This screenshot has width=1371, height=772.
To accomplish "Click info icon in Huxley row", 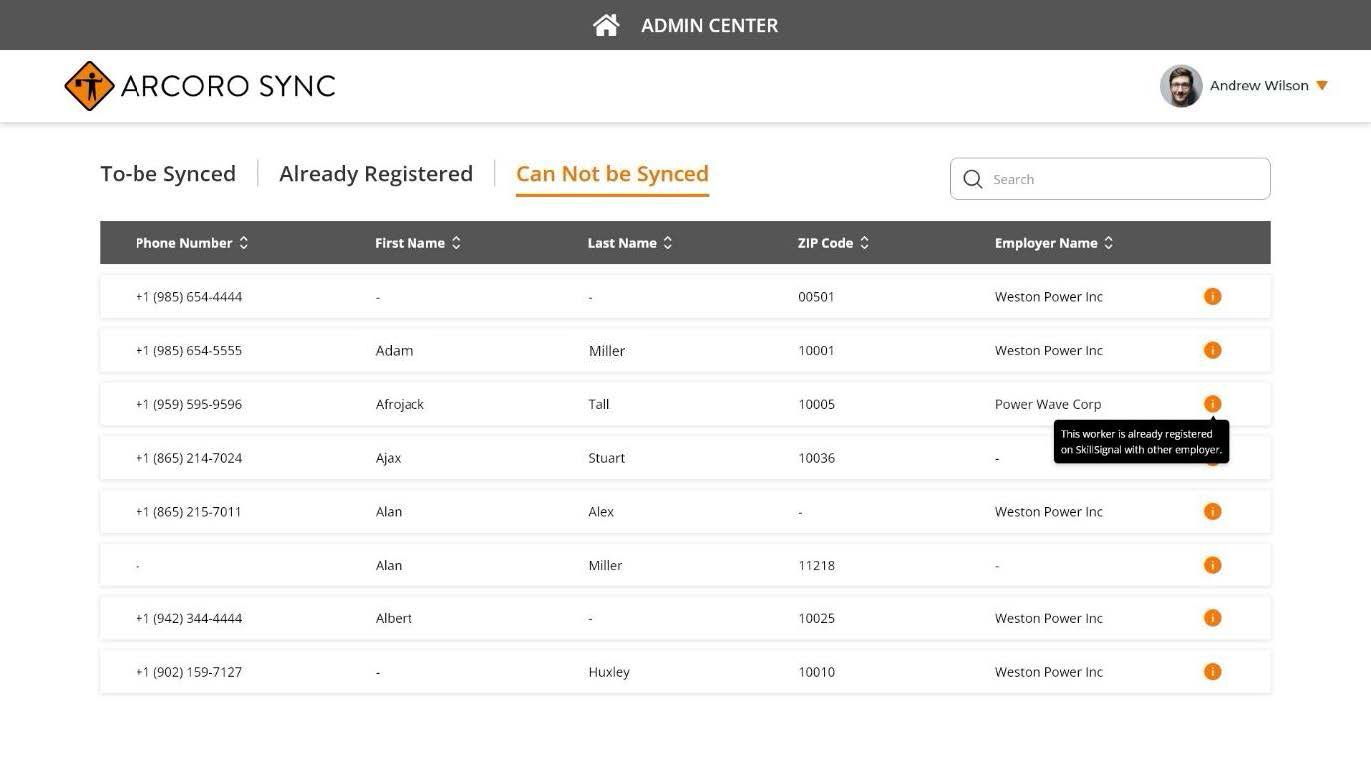I will click(1213, 672).
